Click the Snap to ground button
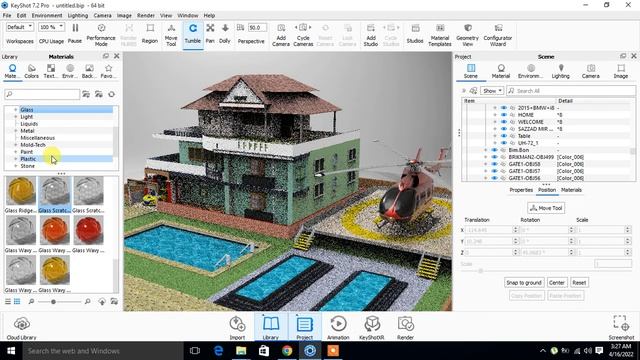Viewport: 640px width, 360px height. click(524, 282)
